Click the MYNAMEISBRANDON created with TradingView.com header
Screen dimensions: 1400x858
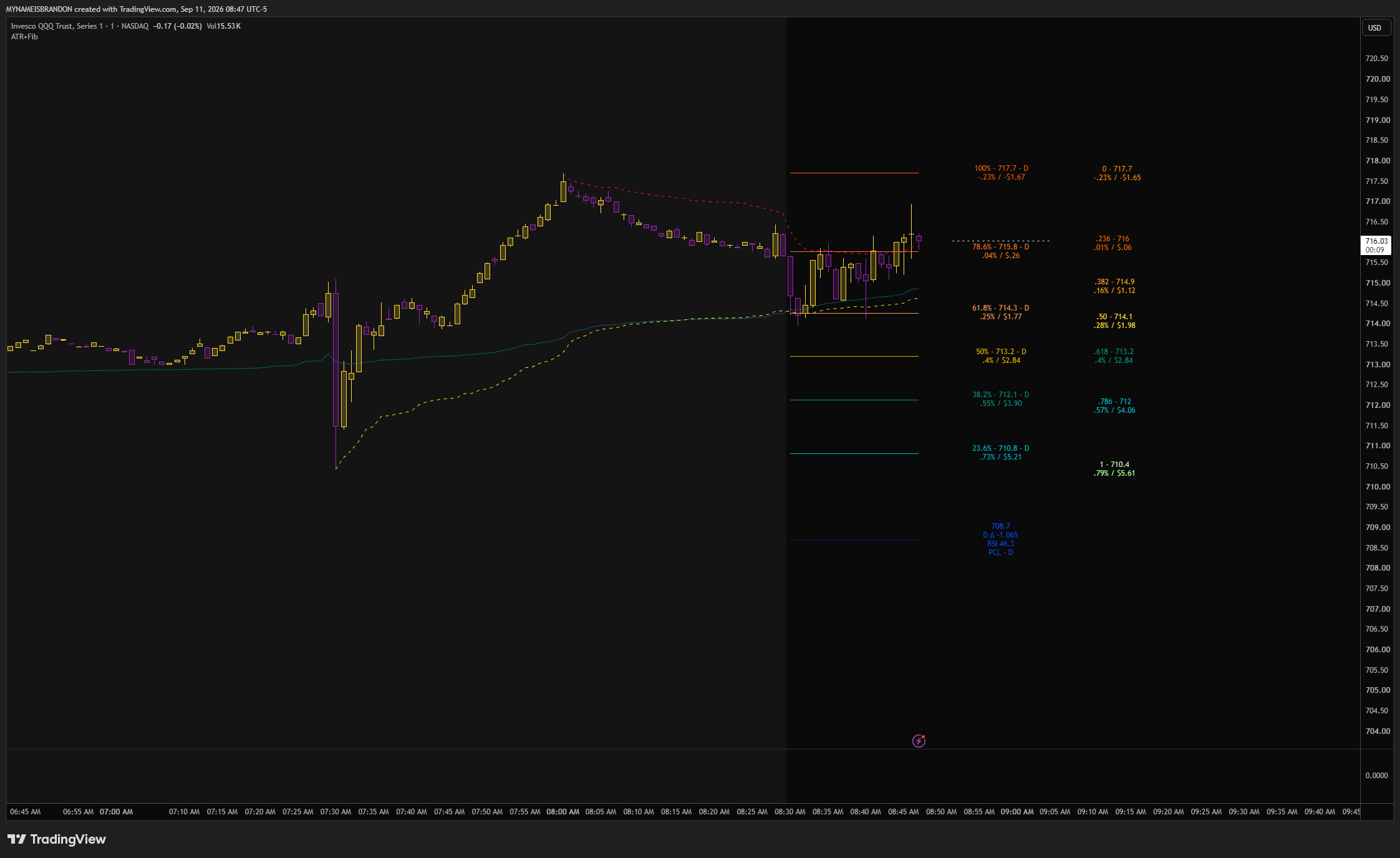137,9
